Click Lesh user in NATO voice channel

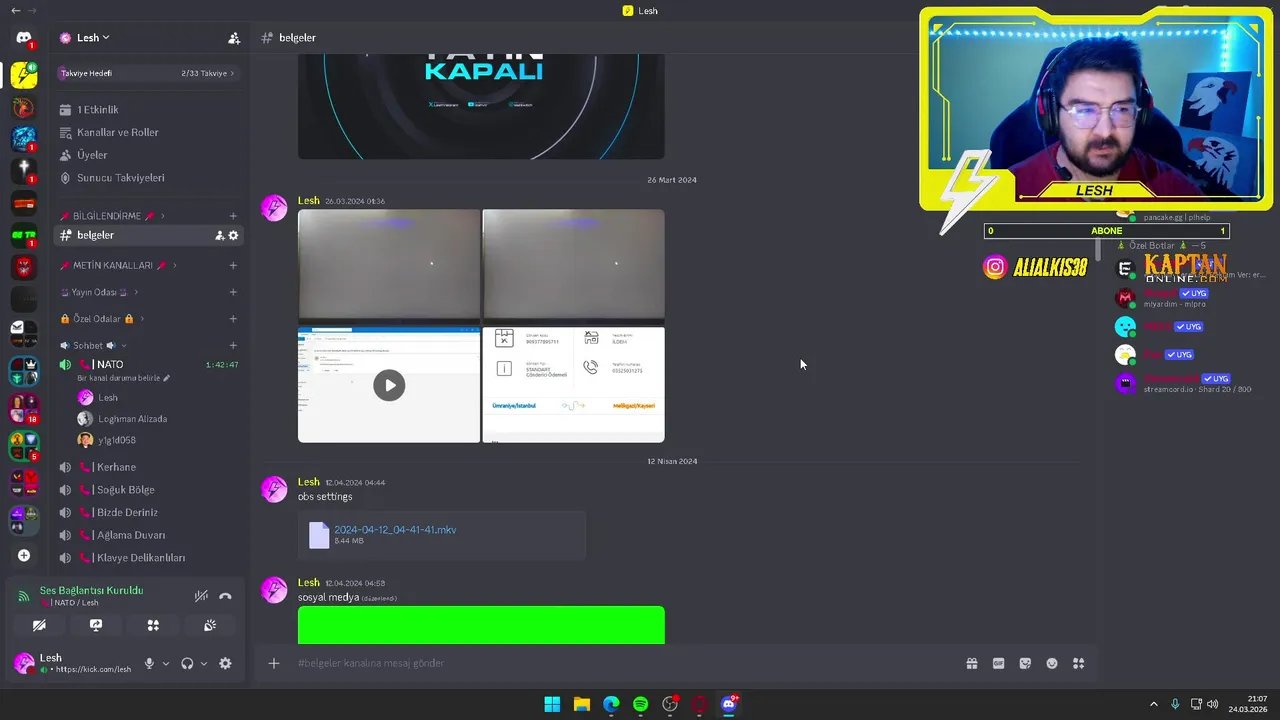tap(97, 398)
